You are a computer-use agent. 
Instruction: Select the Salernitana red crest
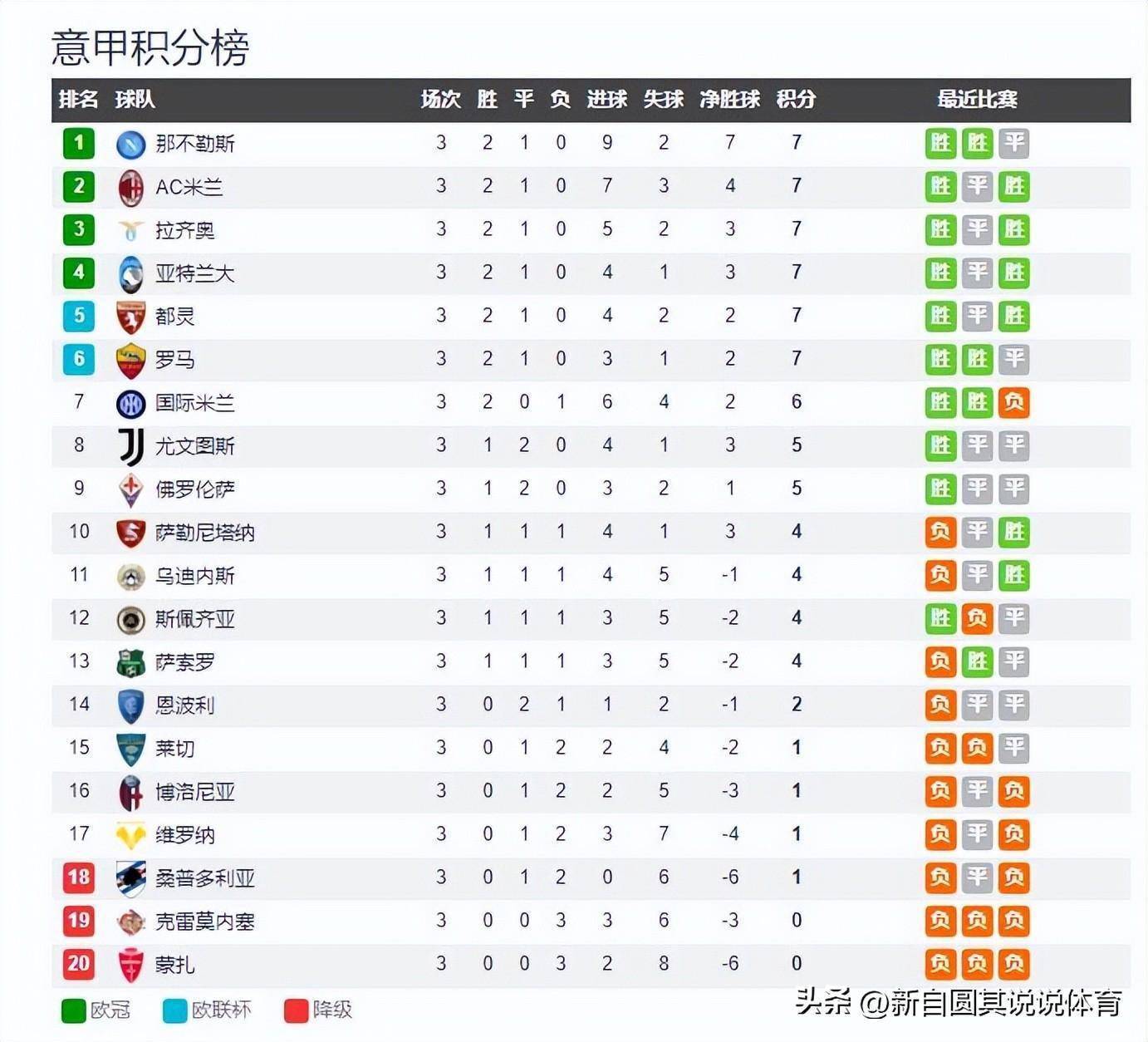(130, 533)
